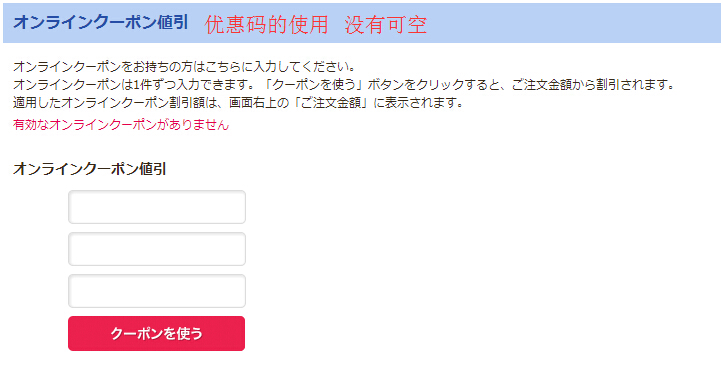Focus the second coupon code input field
Viewport: 721px width, 366px height.
click(x=157, y=249)
